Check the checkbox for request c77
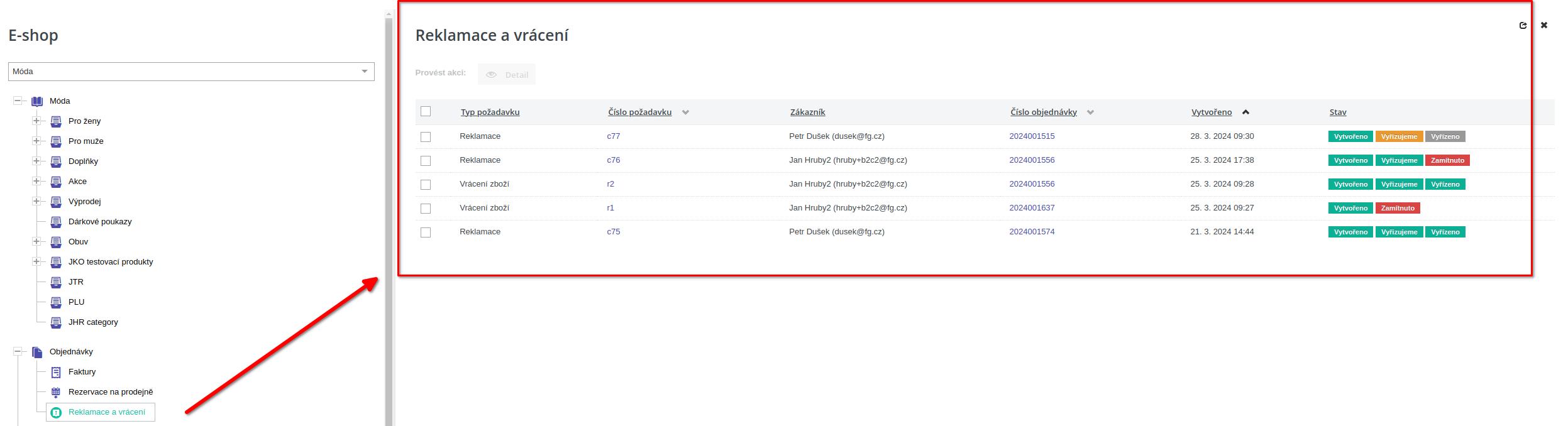 click(x=426, y=137)
